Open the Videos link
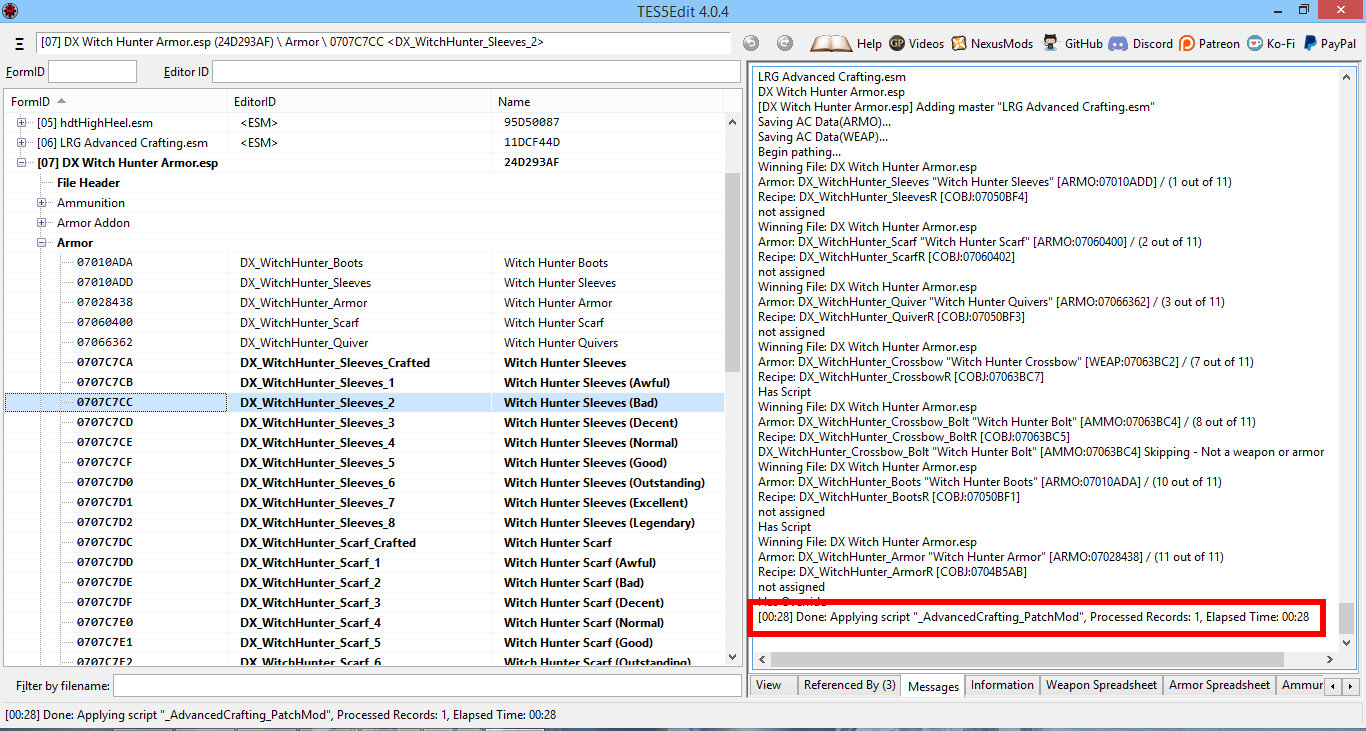Viewport: 1366px width, 731px height. [916, 43]
